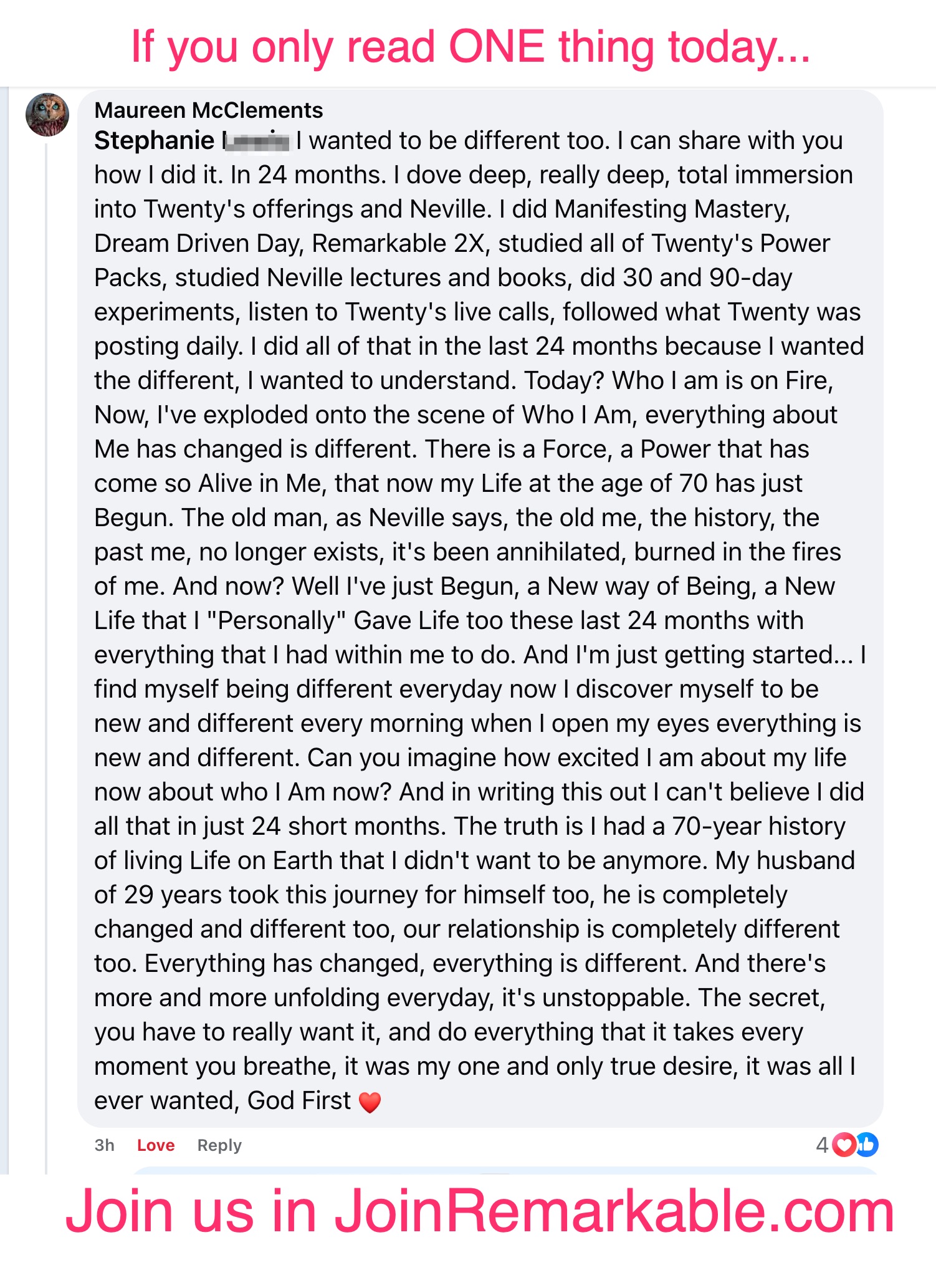Open the 3h comment timestamp

pos(104,1145)
